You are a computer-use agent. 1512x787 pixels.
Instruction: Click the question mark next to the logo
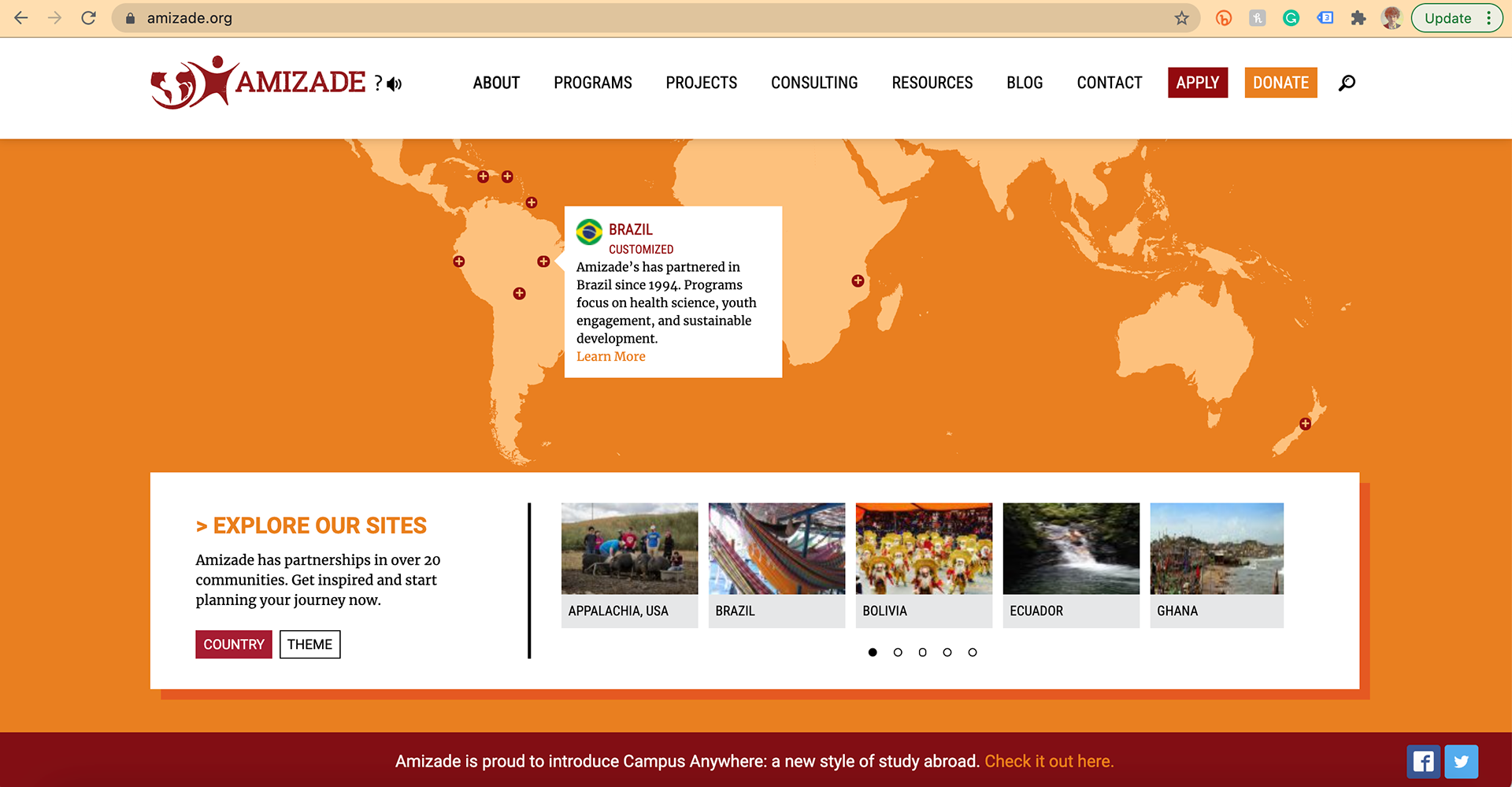coord(378,83)
